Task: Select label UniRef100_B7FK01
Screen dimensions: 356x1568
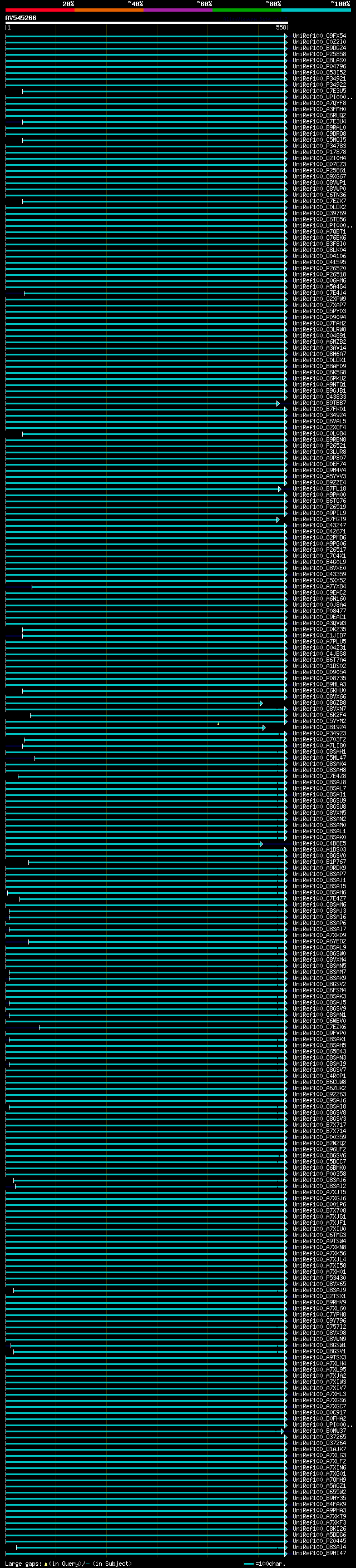Action: [x=319, y=409]
